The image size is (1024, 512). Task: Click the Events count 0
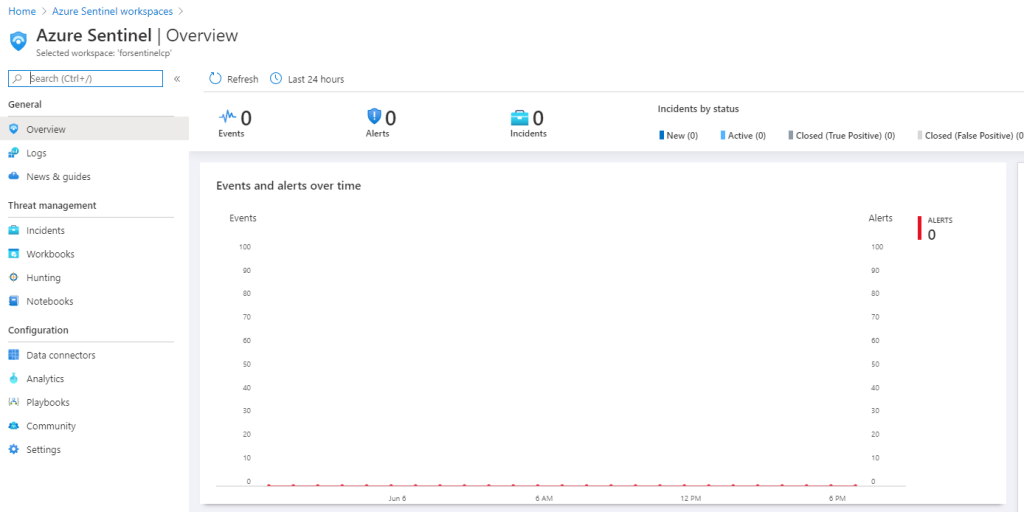[246, 118]
